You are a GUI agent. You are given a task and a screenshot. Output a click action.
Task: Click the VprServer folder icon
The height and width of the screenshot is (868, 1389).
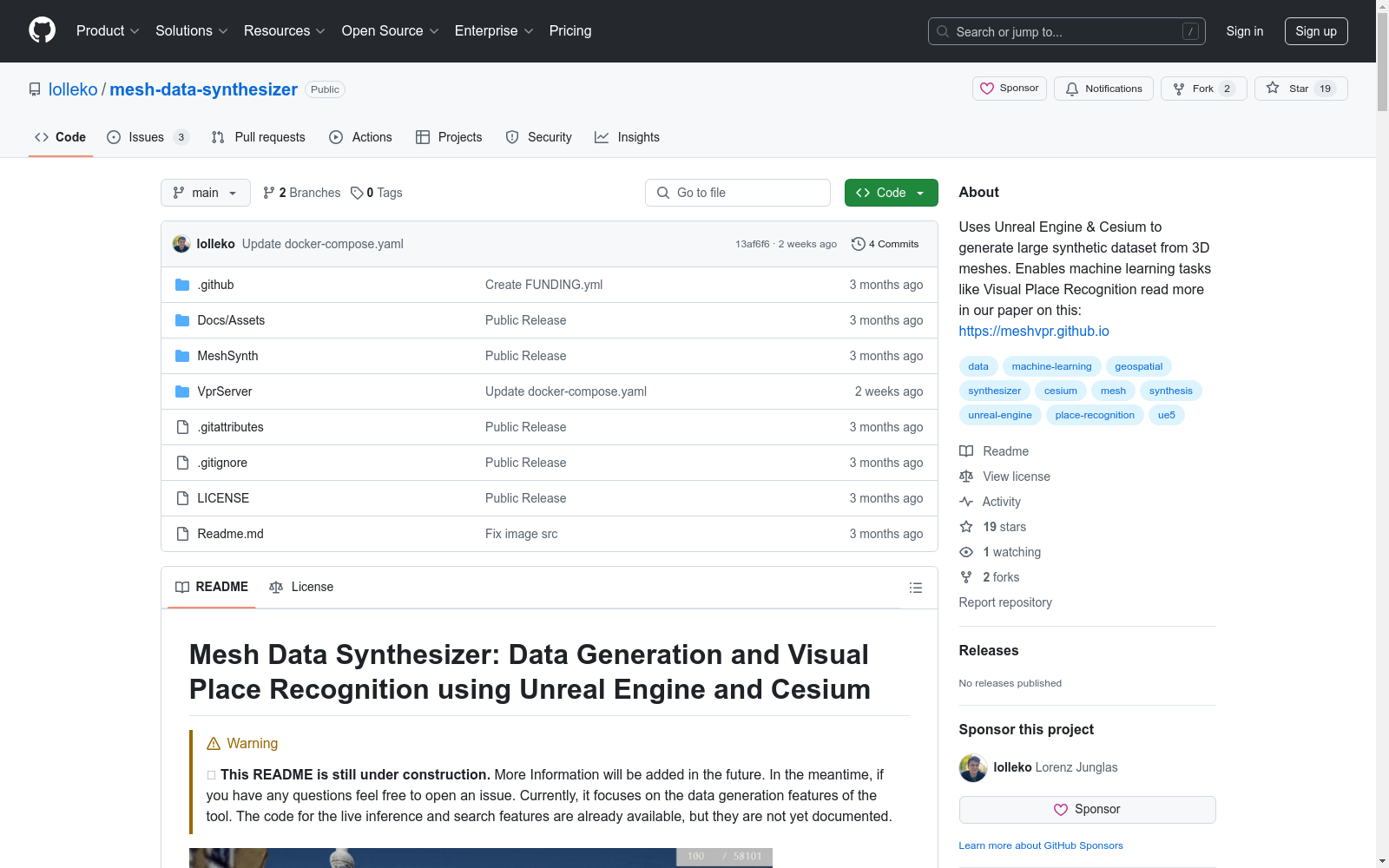(182, 391)
